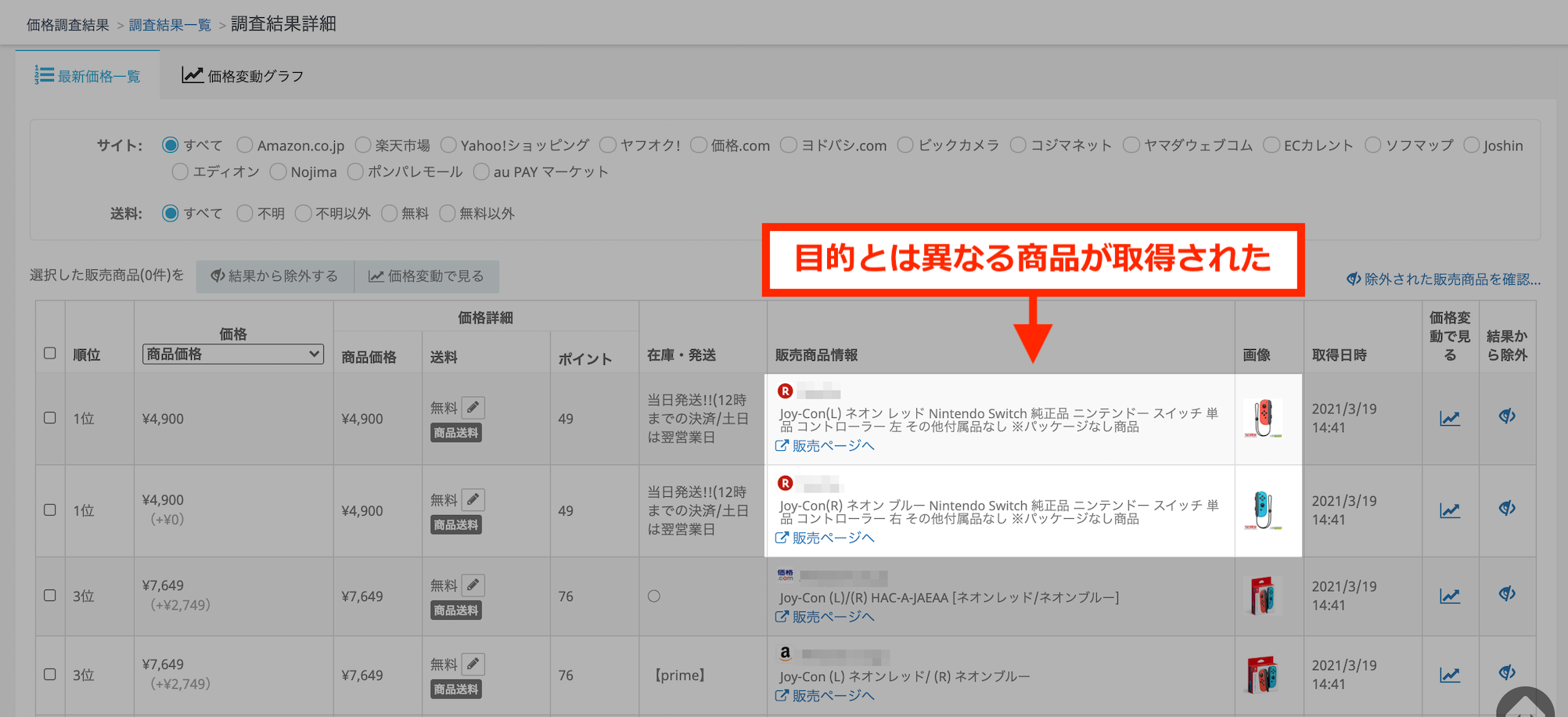Click price graph icon for first ¥4,900 row
This screenshot has height=717, width=1568.
[1449, 419]
